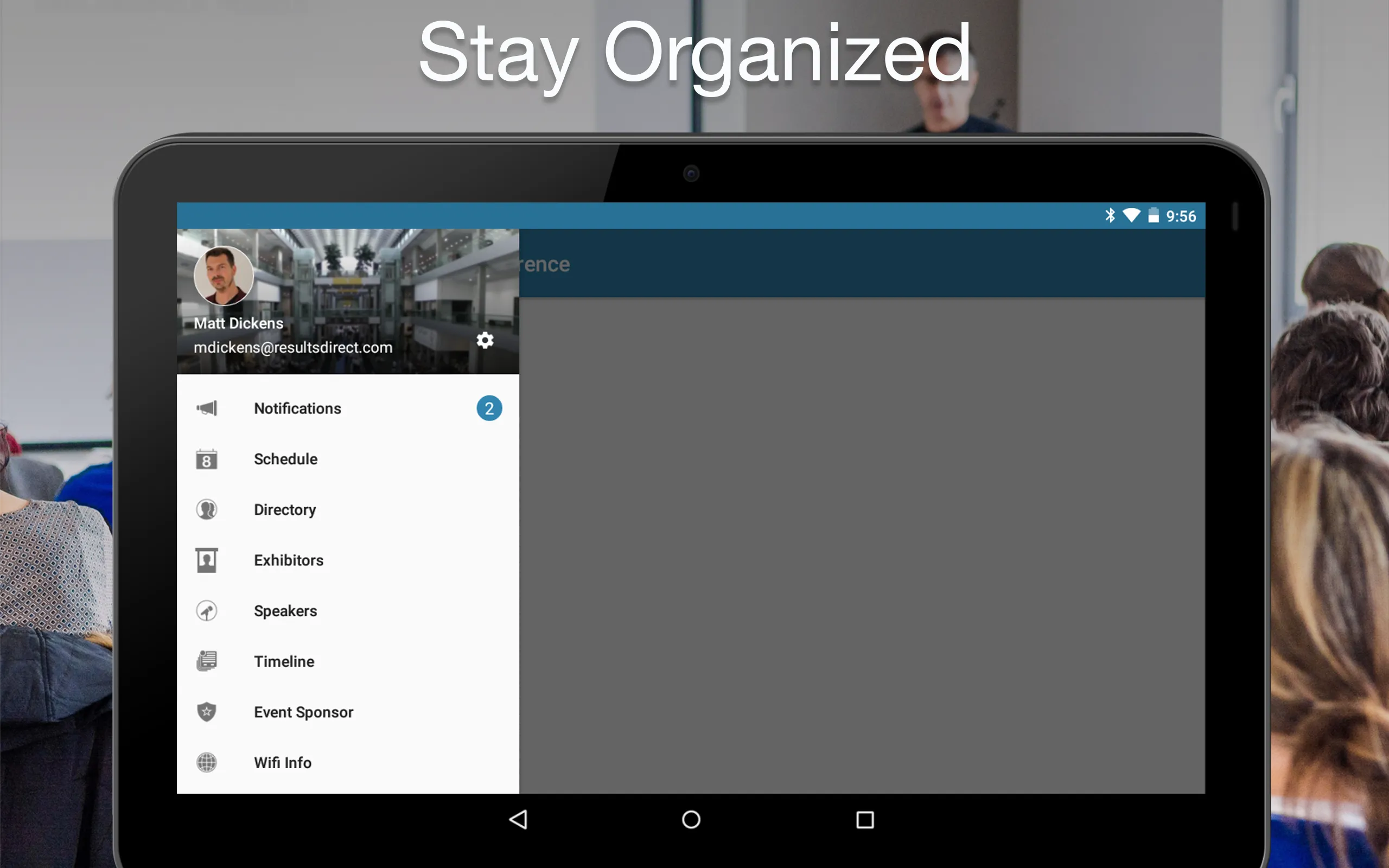Viewport: 1389px width, 868px height.
Task: View the 2 unread notifications badge
Action: [489, 408]
